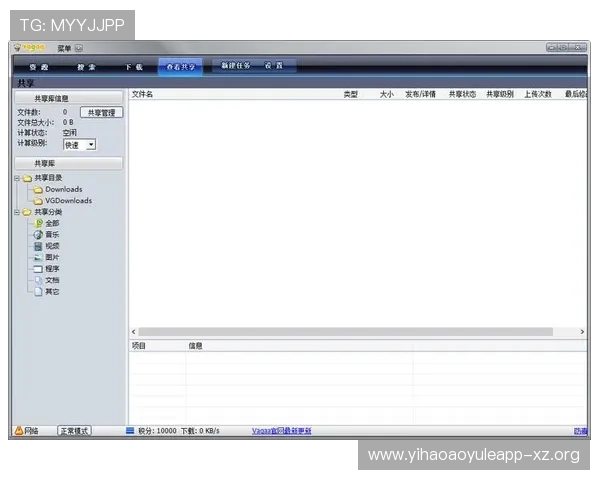Select Downloads in the shared directory tree
Image resolution: width=600 pixels, height=480 pixels.
(64, 189)
